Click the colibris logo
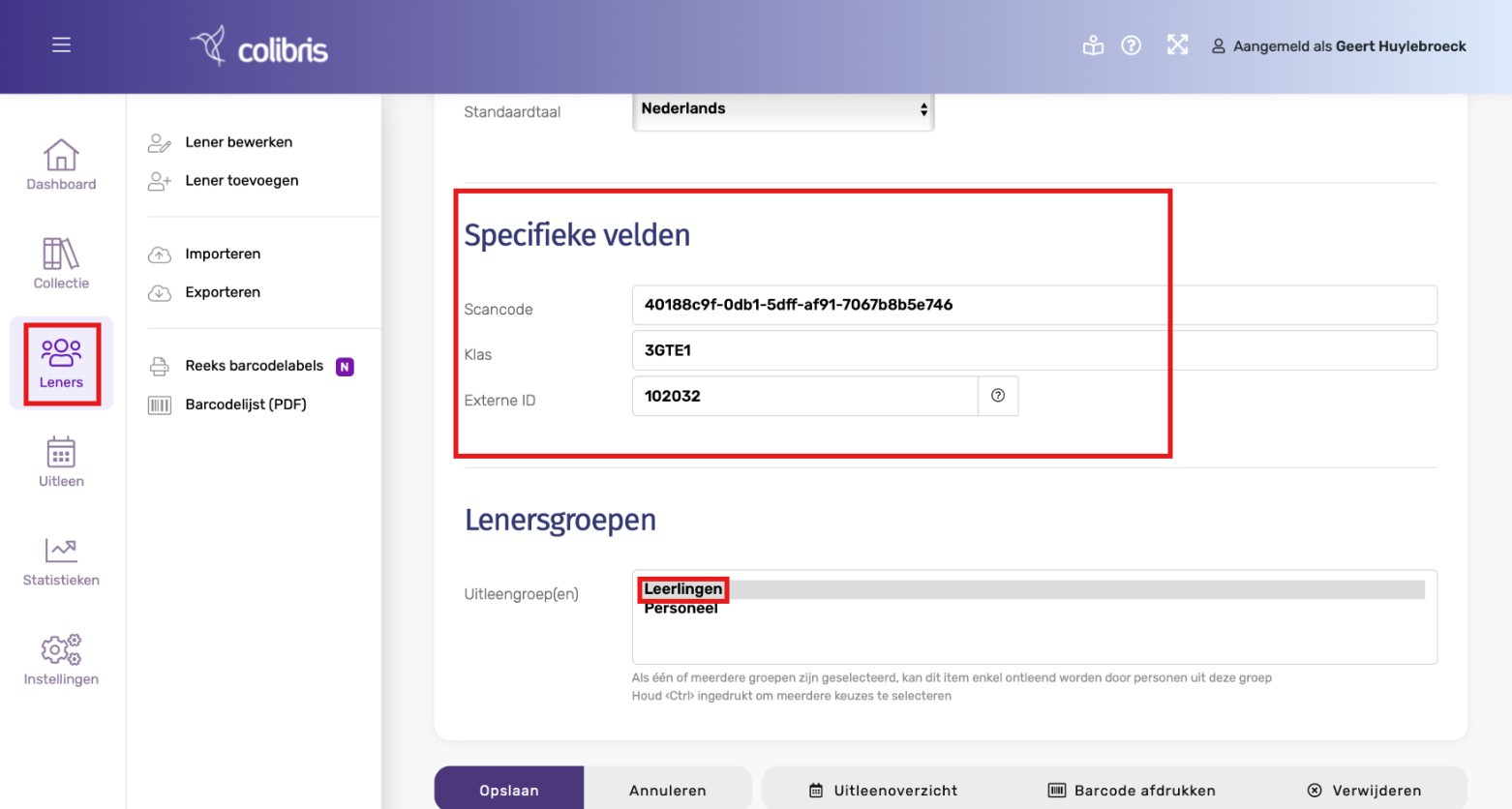Screen dimensions: 1512x809 click(x=258, y=46)
